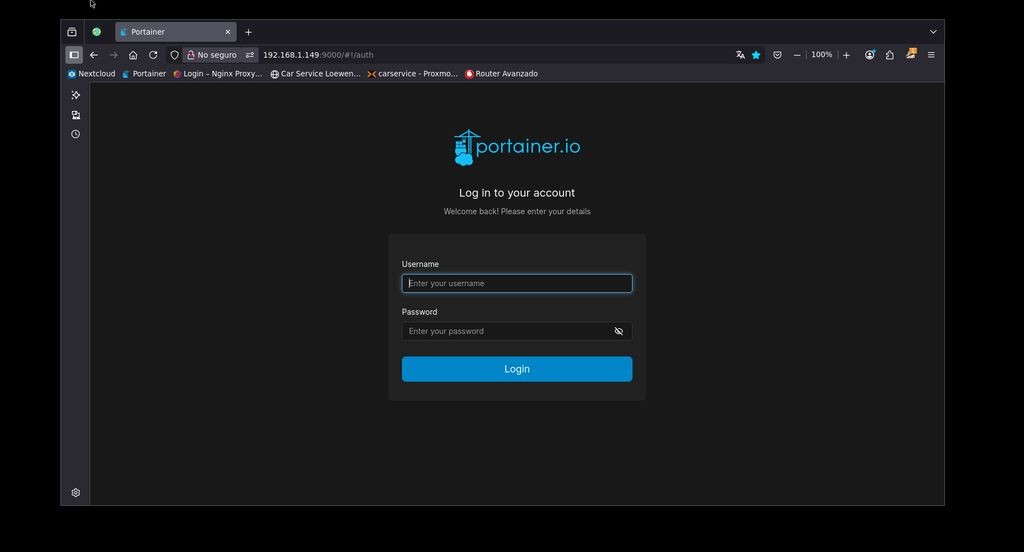Open the 'Router Avanzado' bookmark
Viewport: 1024px width, 552px height.
point(502,74)
